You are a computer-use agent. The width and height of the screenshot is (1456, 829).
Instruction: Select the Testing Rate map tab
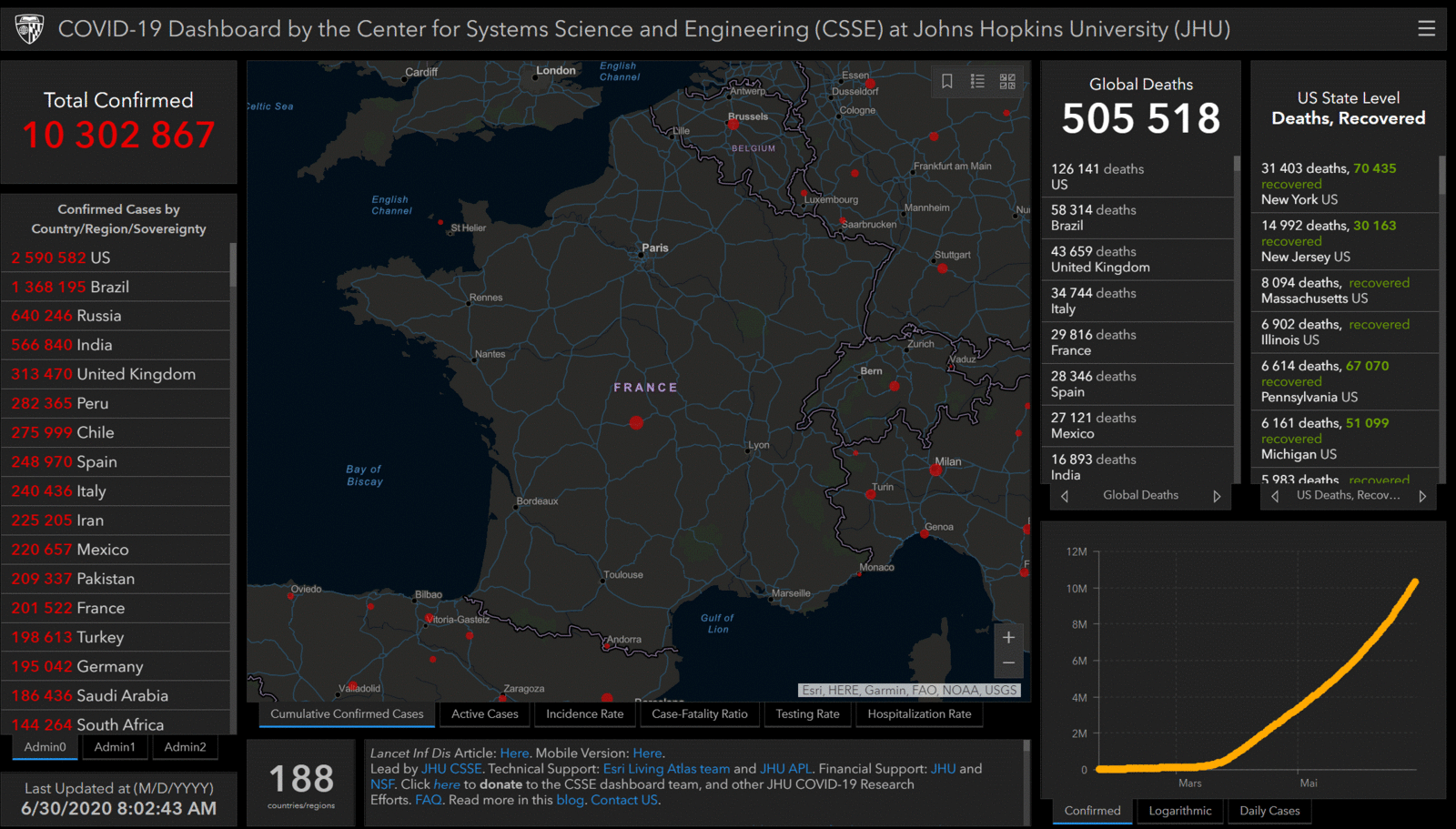(x=808, y=714)
